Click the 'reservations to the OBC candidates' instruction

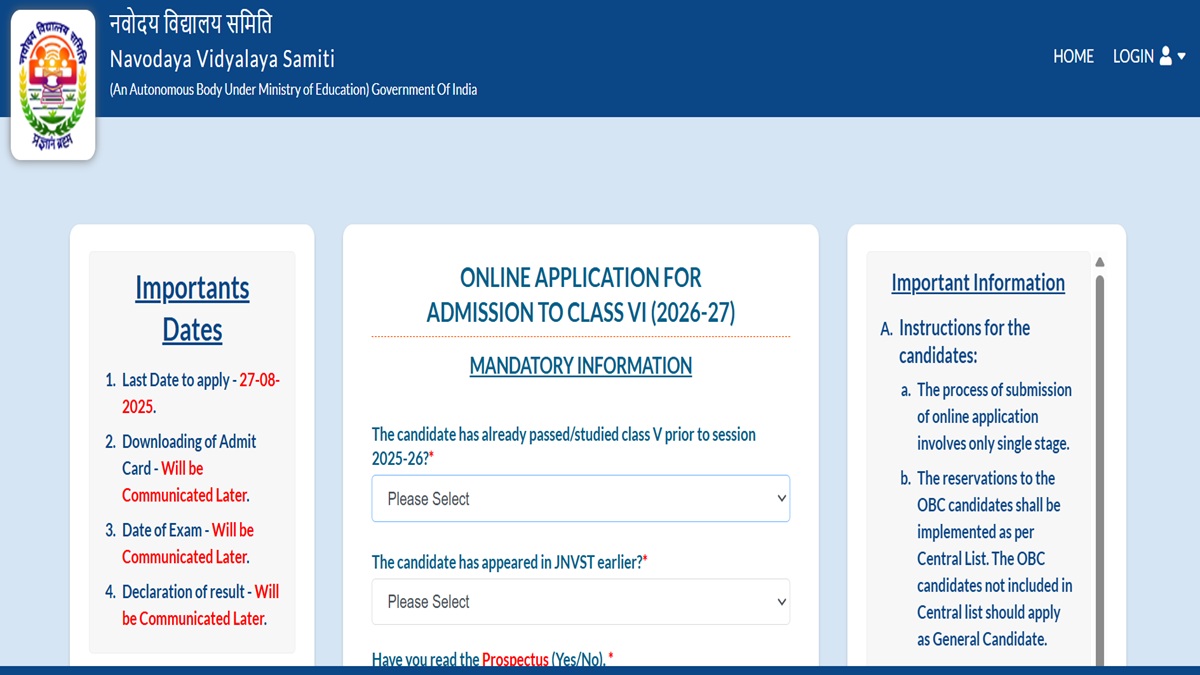tap(995, 559)
